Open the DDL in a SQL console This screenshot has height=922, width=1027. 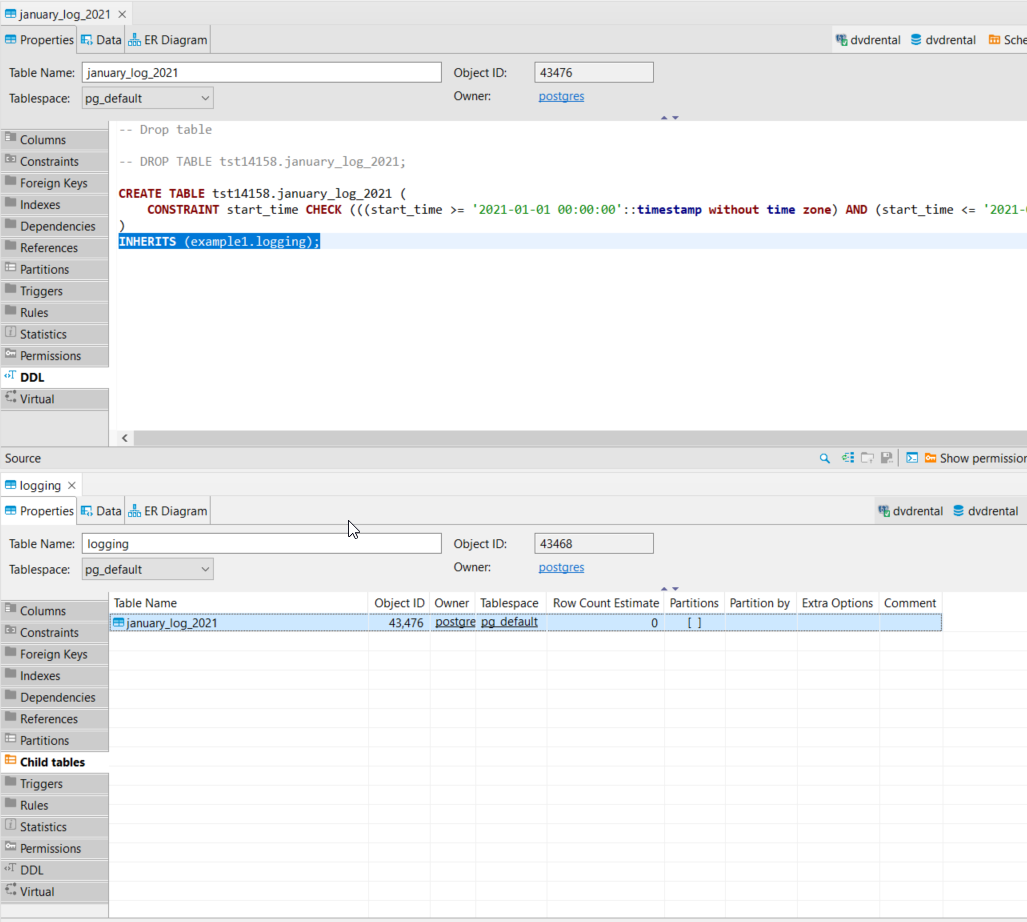pyautogui.click(x=912, y=457)
